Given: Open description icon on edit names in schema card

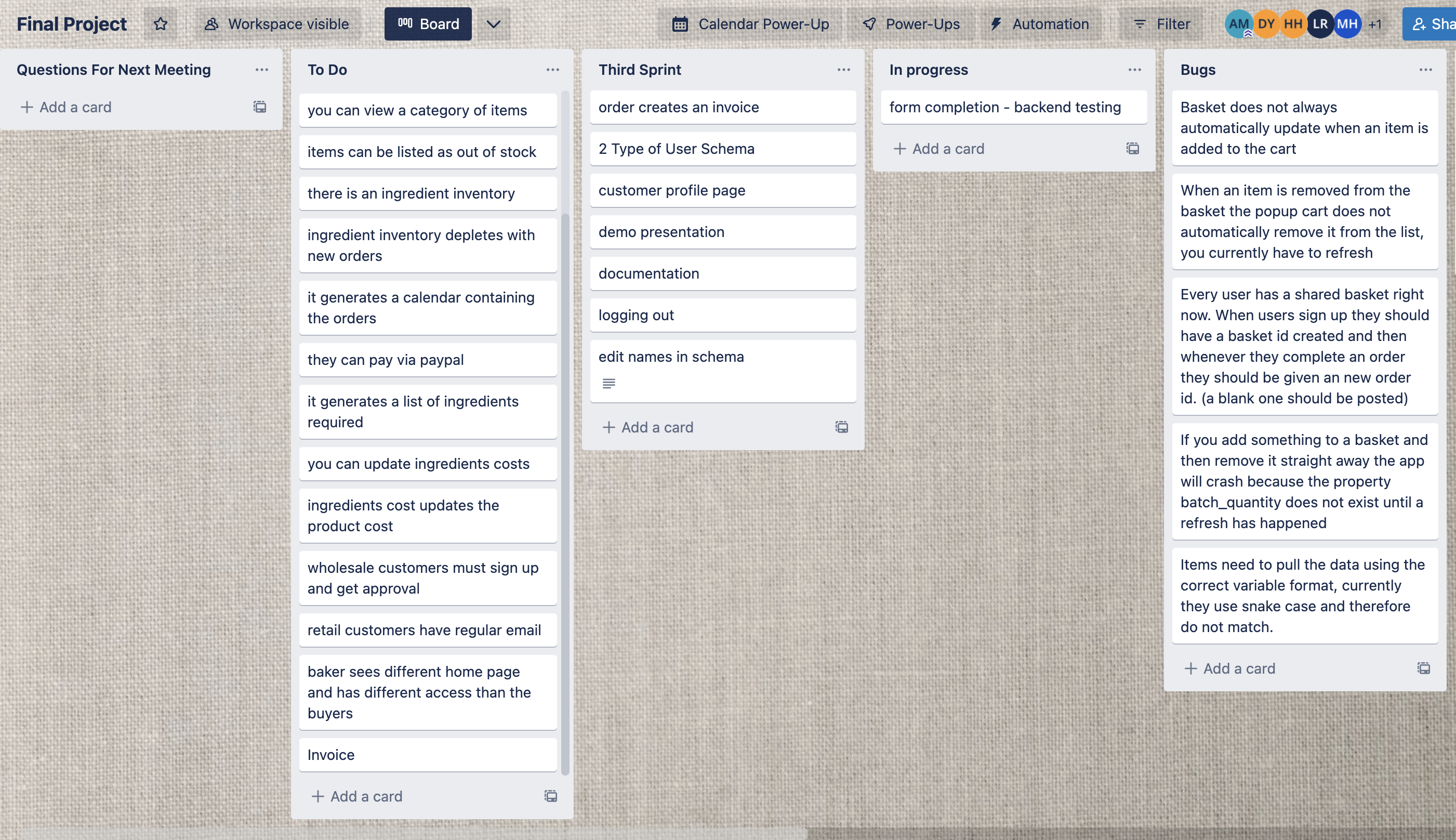Looking at the screenshot, I should coord(609,383).
